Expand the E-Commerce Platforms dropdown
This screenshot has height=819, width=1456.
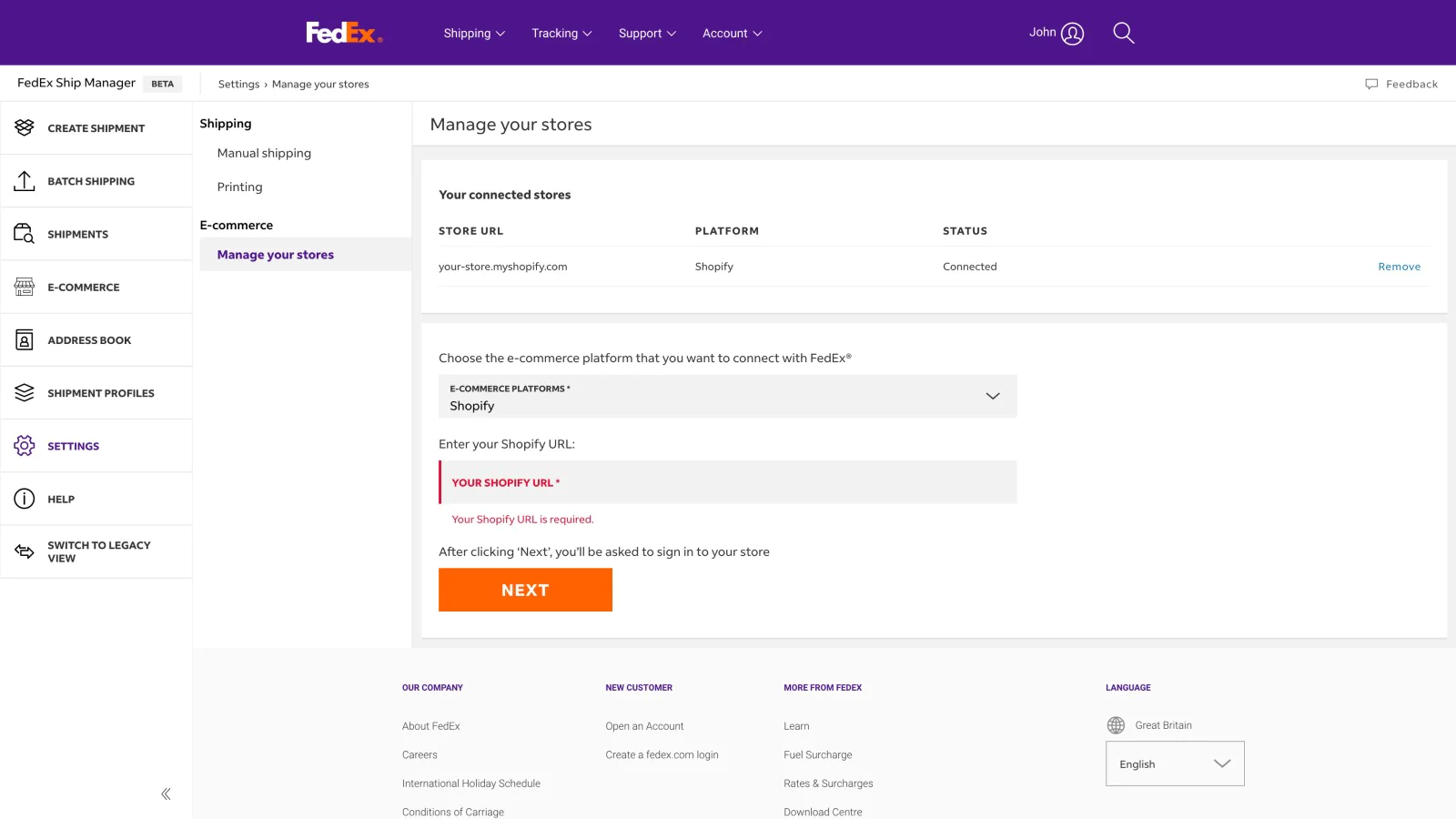click(727, 397)
